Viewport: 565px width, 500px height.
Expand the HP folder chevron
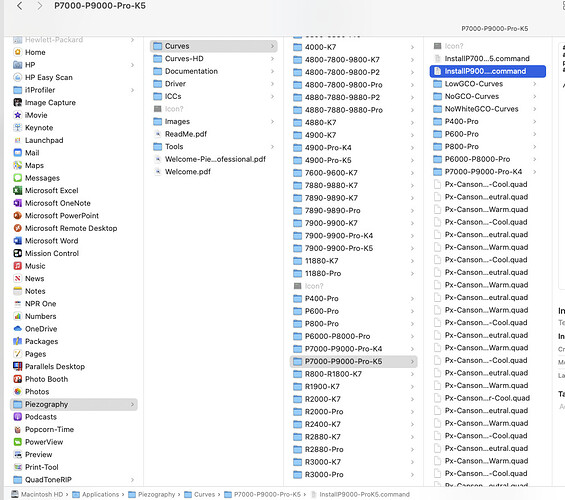point(132,65)
